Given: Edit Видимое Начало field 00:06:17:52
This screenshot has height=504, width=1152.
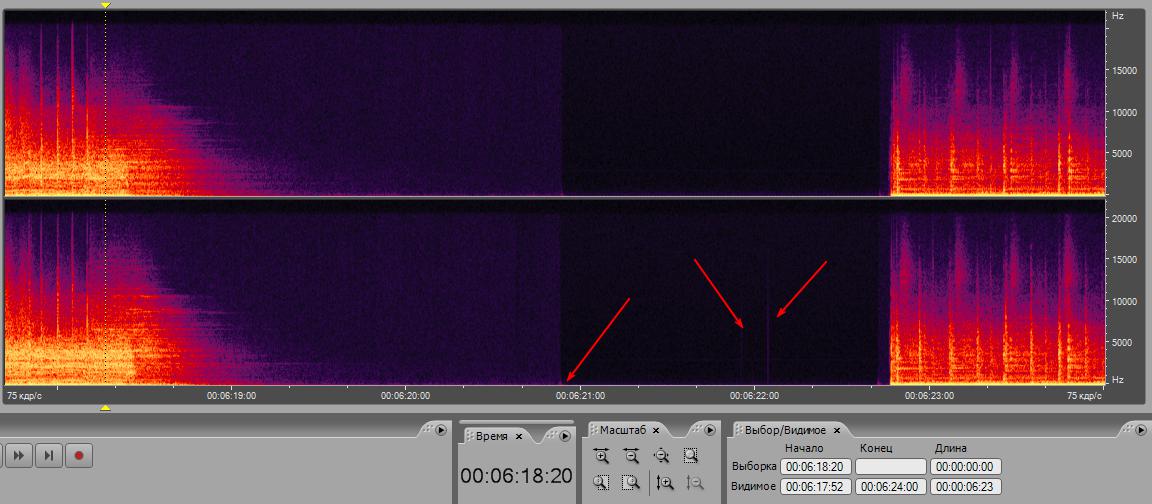Looking at the screenshot, I should pyautogui.click(x=816, y=486).
